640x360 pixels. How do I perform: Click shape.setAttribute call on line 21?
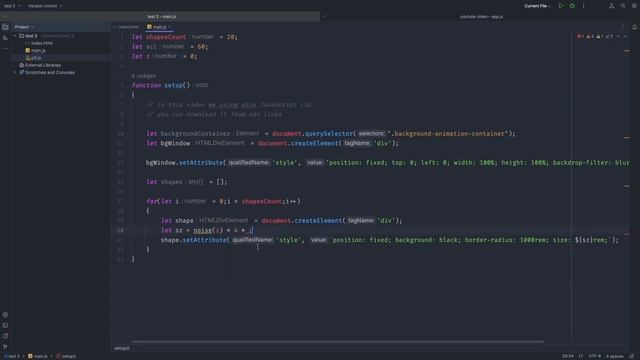click(195, 240)
